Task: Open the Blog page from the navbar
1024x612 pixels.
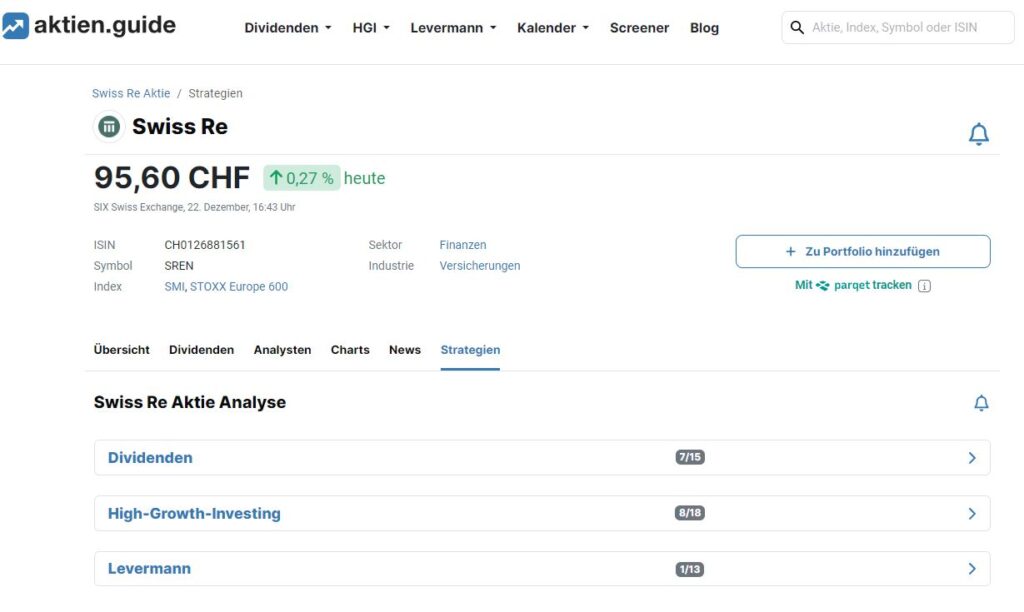Action: tap(704, 28)
